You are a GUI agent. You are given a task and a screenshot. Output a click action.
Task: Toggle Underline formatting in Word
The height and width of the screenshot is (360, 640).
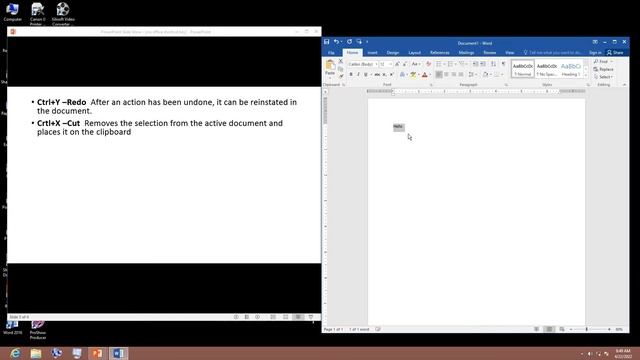[366, 75]
